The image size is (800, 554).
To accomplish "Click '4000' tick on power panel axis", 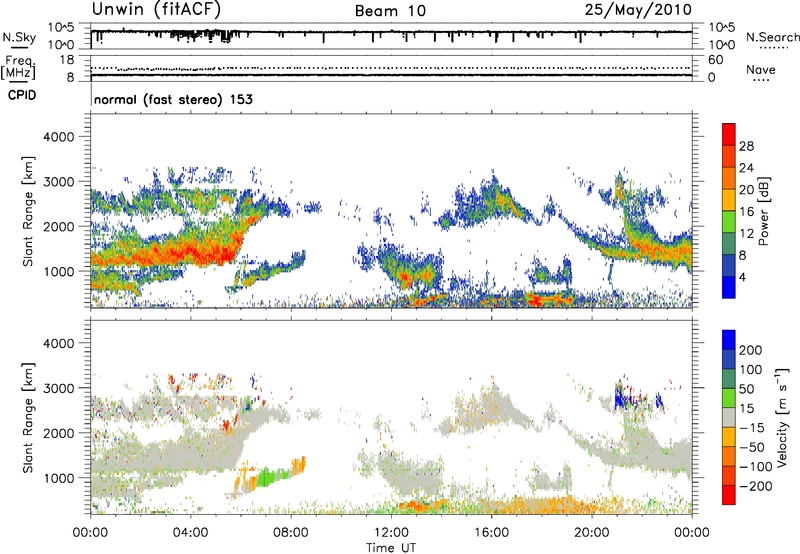I will click(x=58, y=137).
